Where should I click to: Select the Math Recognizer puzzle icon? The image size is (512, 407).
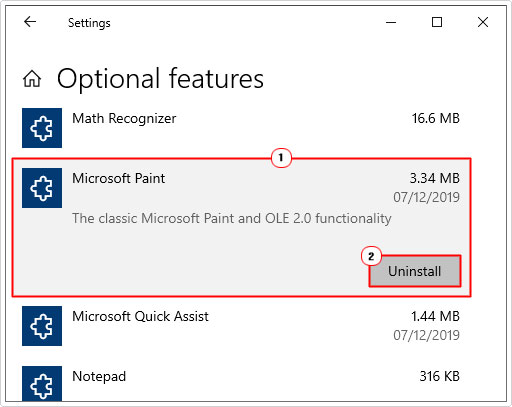point(42,128)
